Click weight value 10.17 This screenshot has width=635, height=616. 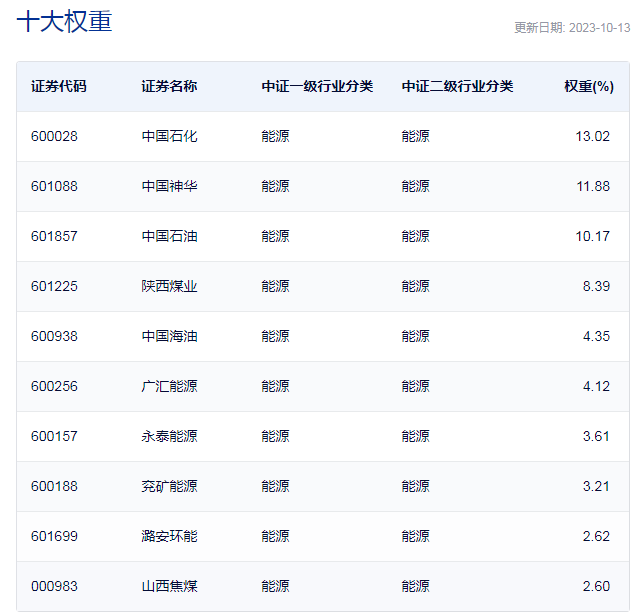592,236
